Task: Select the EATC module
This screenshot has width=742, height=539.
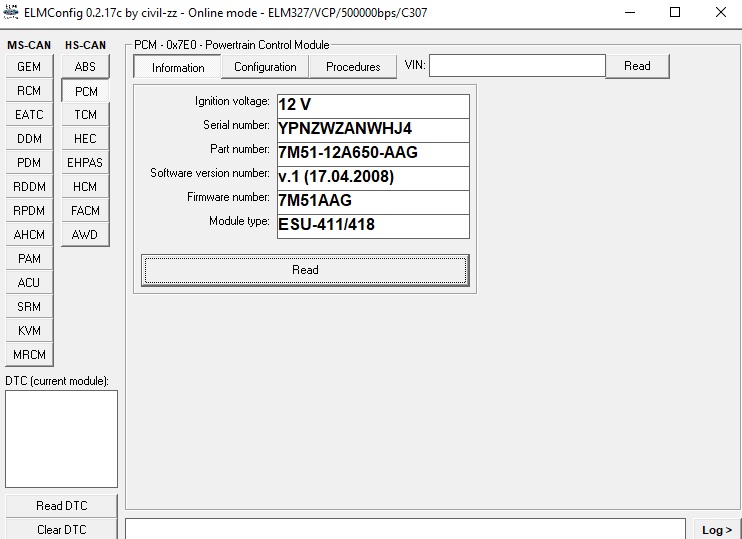Action: click(x=29, y=115)
